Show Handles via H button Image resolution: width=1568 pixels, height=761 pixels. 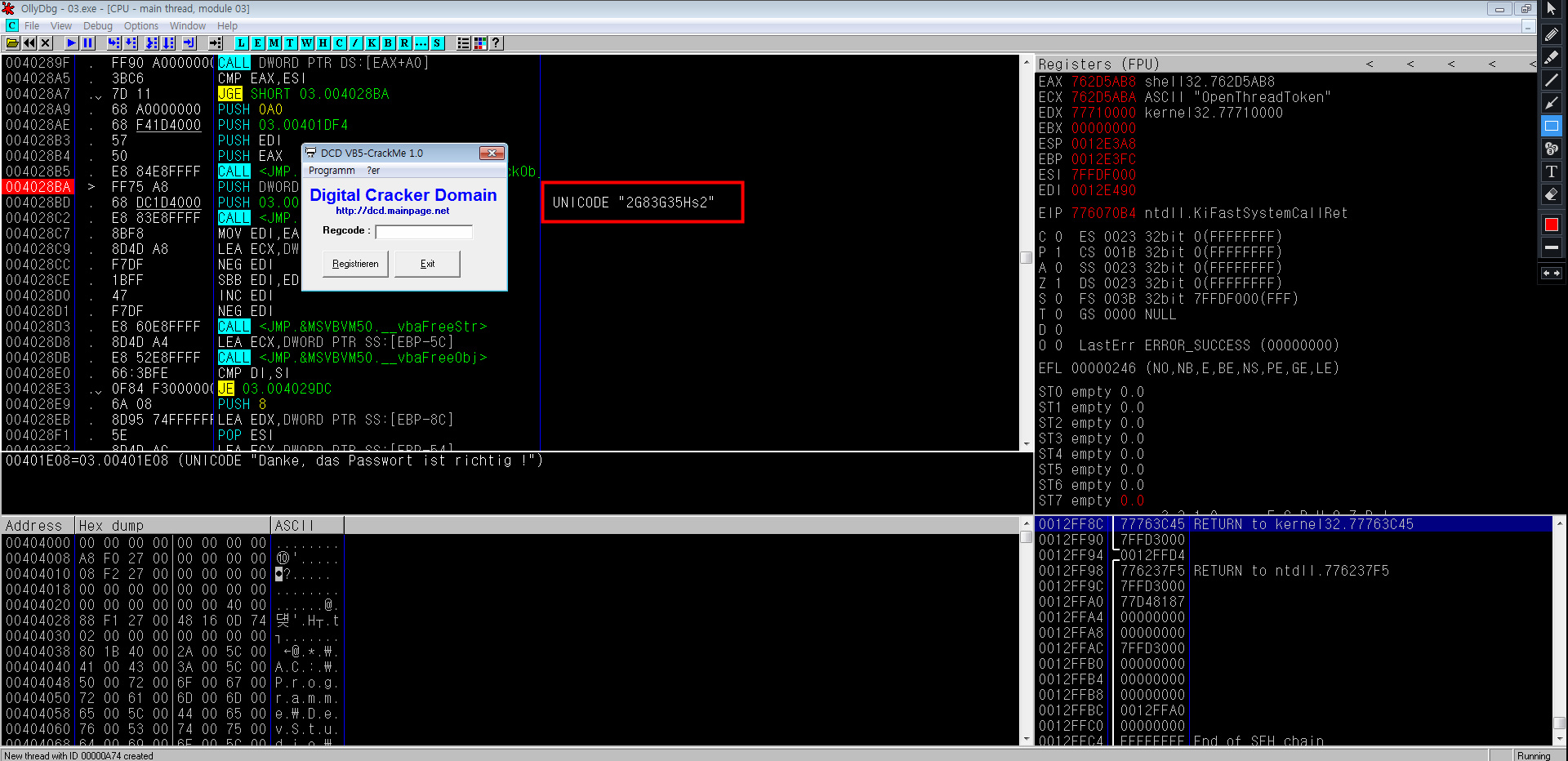click(x=323, y=43)
